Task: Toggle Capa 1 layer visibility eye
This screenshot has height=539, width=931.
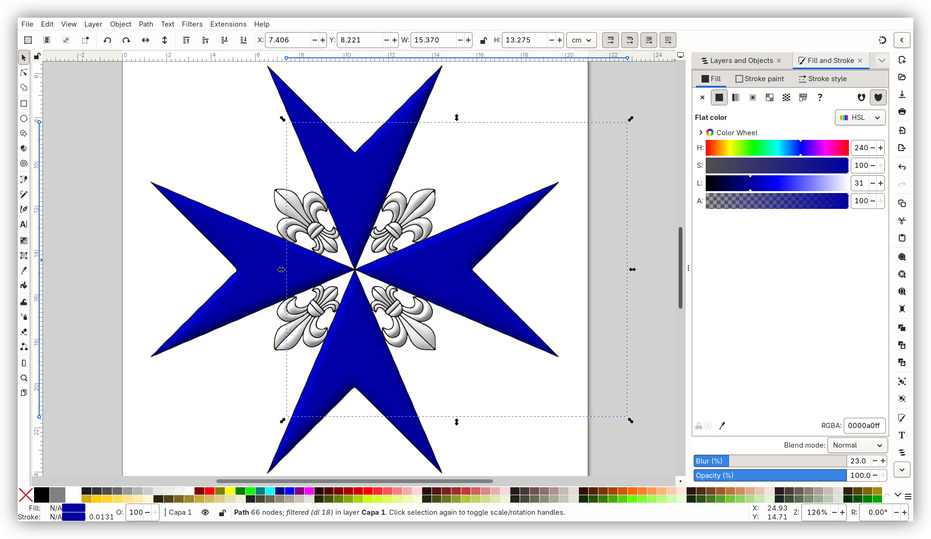Action: (x=205, y=512)
